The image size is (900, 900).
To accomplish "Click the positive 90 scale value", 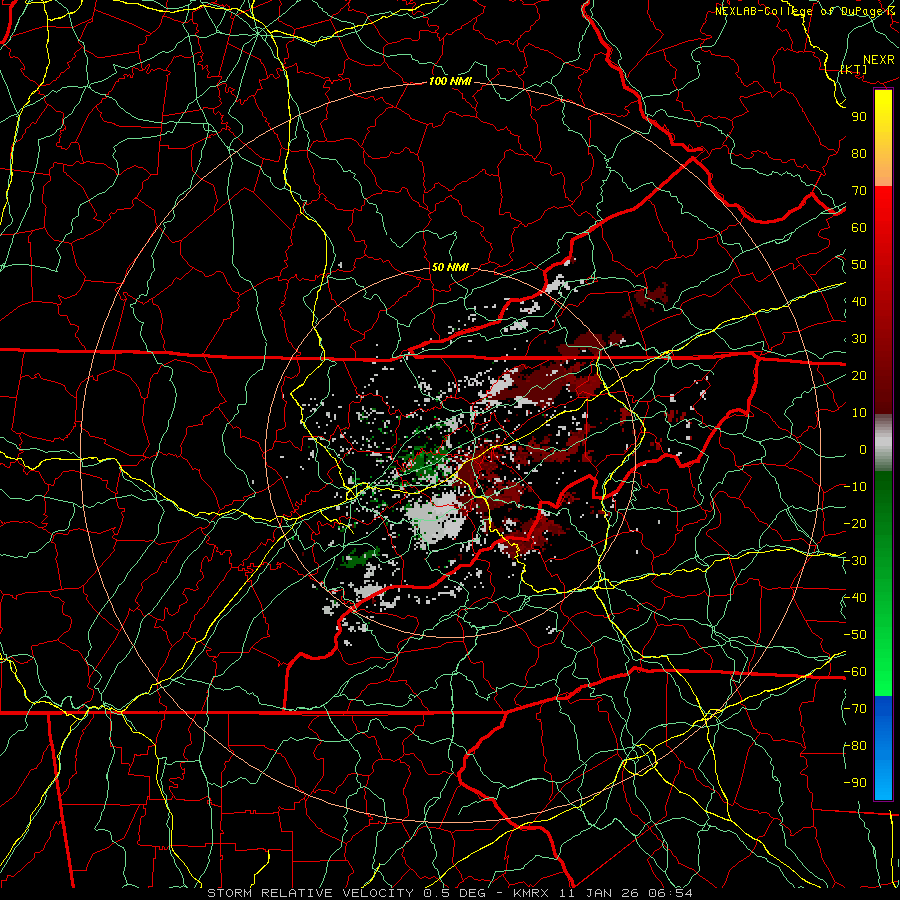I will [859, 117].
